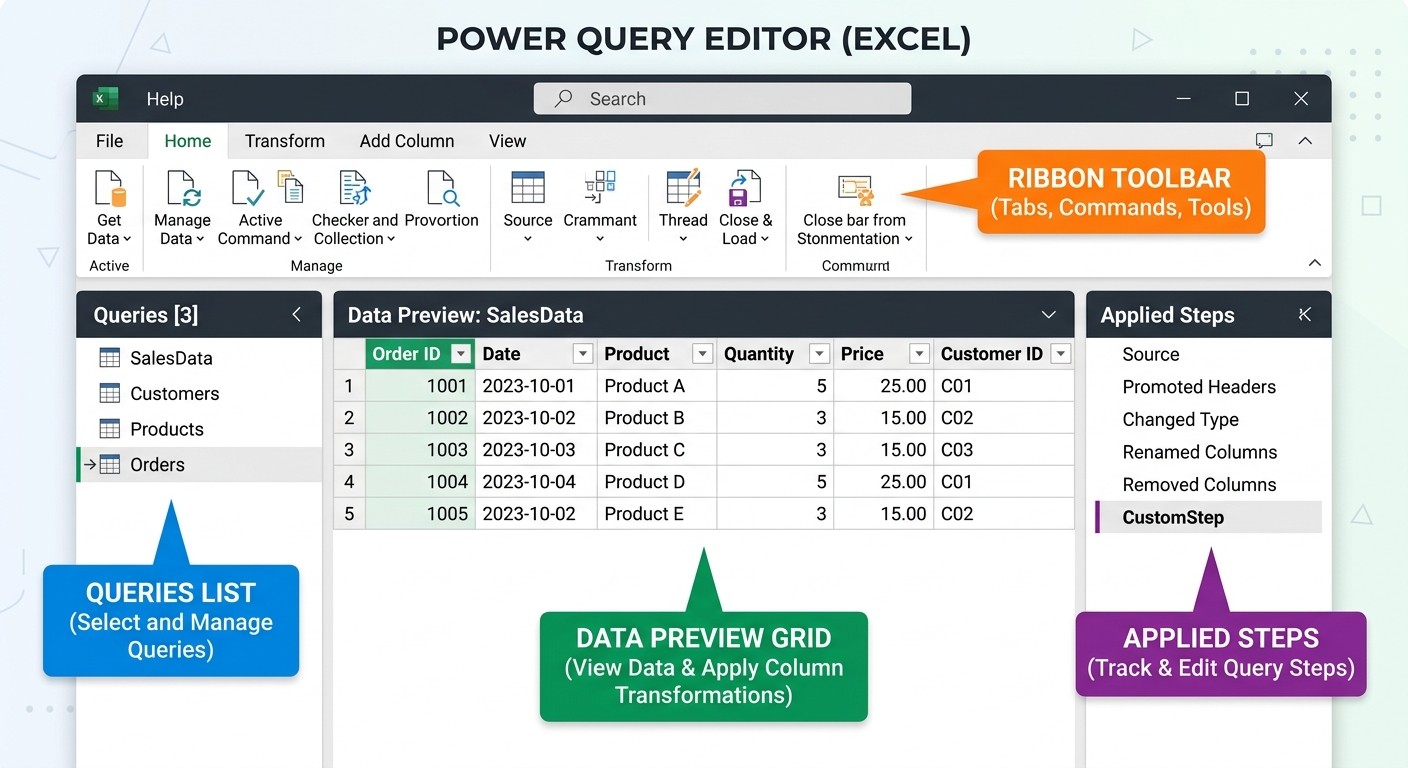The height and width of the screenshot is (768, 1408).
Task: Switch to the View tab
Action: pos(507,141)
